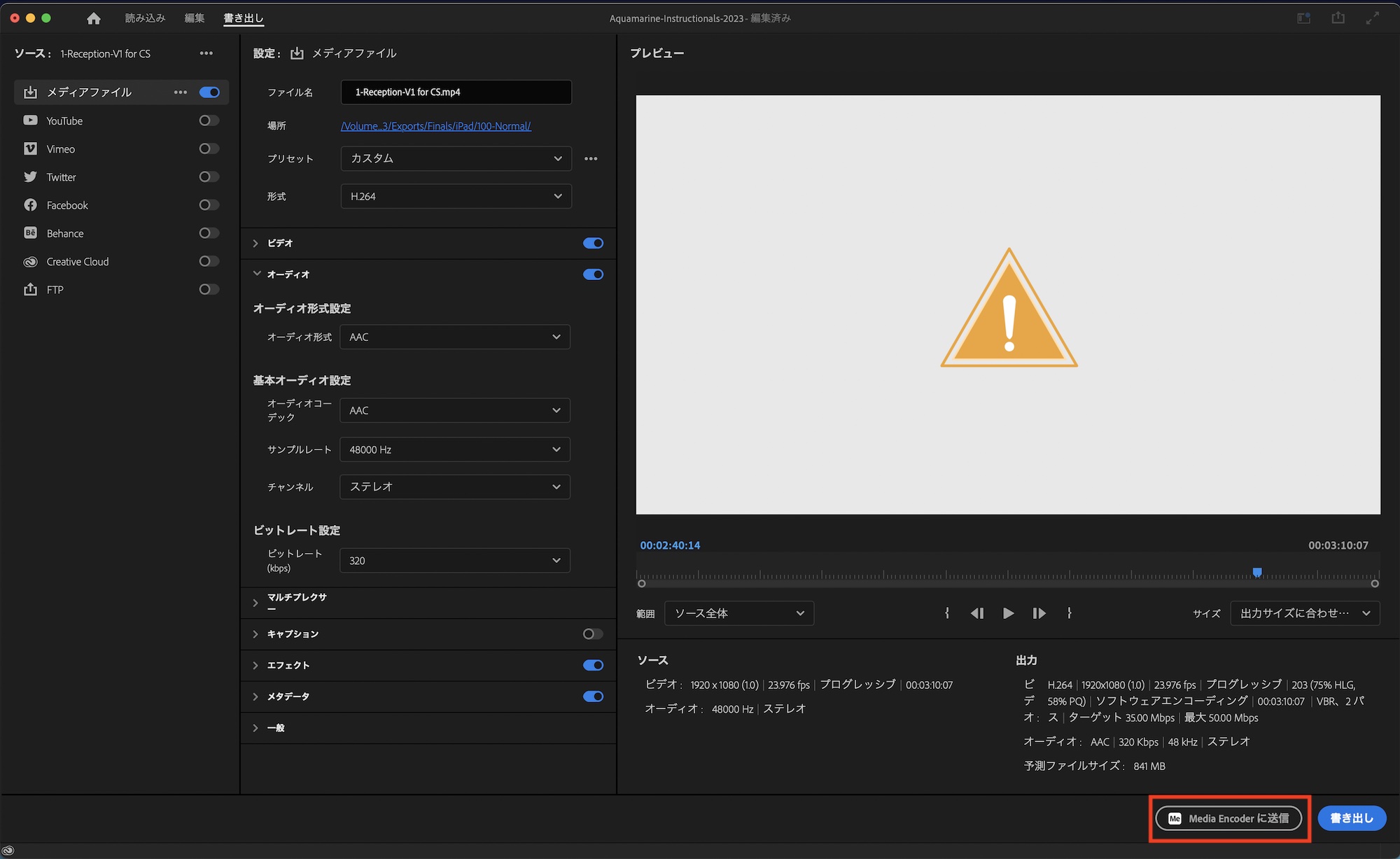The height and width of the screenshot is (859, 1400).
Task: Click the Home icon in top bar
Action: tap(93, 18)
